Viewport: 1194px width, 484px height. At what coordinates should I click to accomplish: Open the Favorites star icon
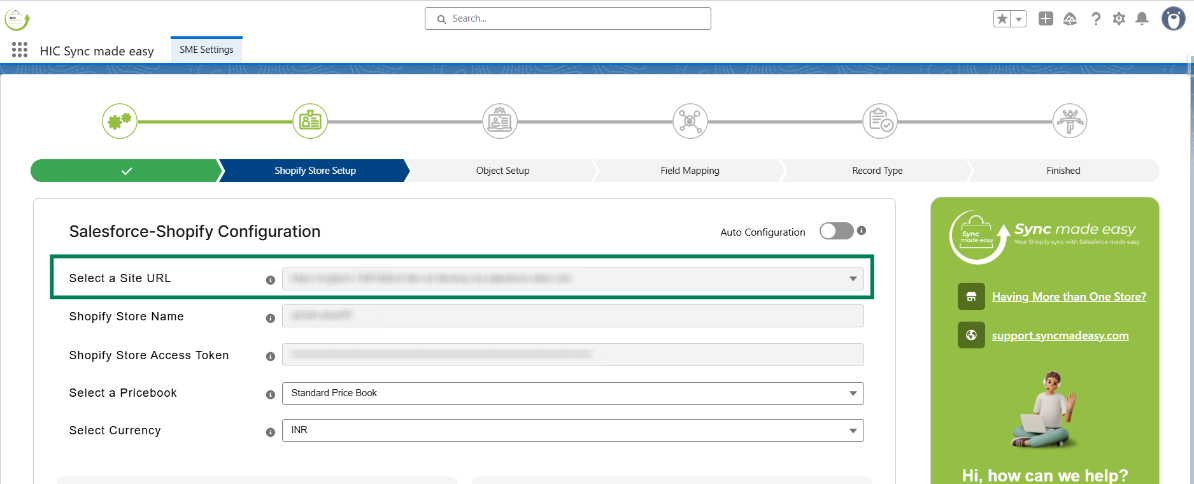1002,19
